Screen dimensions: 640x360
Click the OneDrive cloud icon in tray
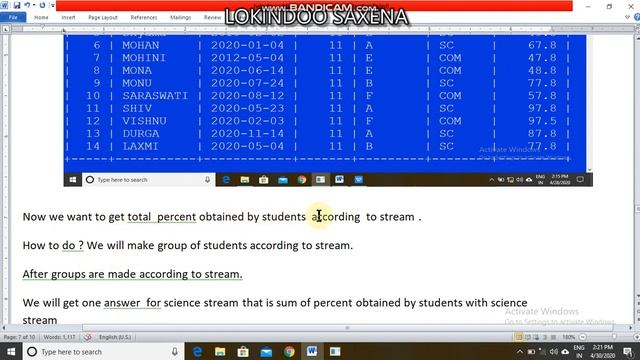coord(565,351)
